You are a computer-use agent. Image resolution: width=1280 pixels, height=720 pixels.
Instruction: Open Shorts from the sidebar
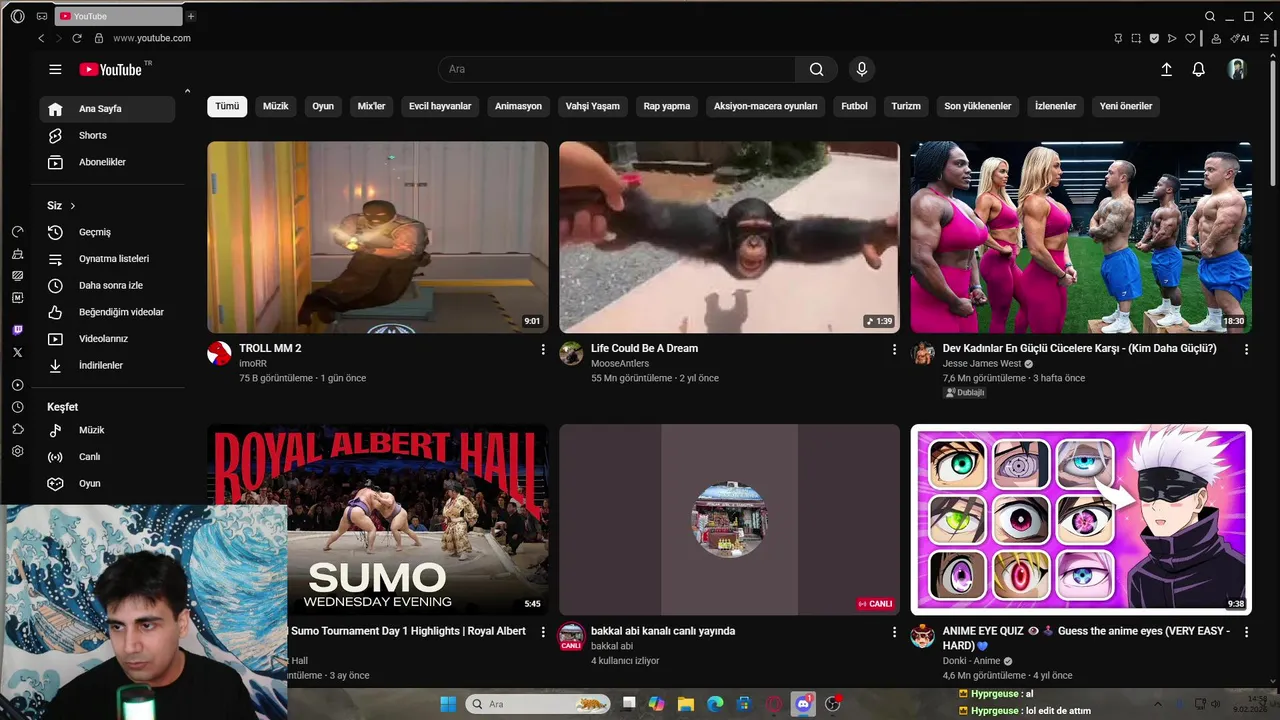coord(107,136)
